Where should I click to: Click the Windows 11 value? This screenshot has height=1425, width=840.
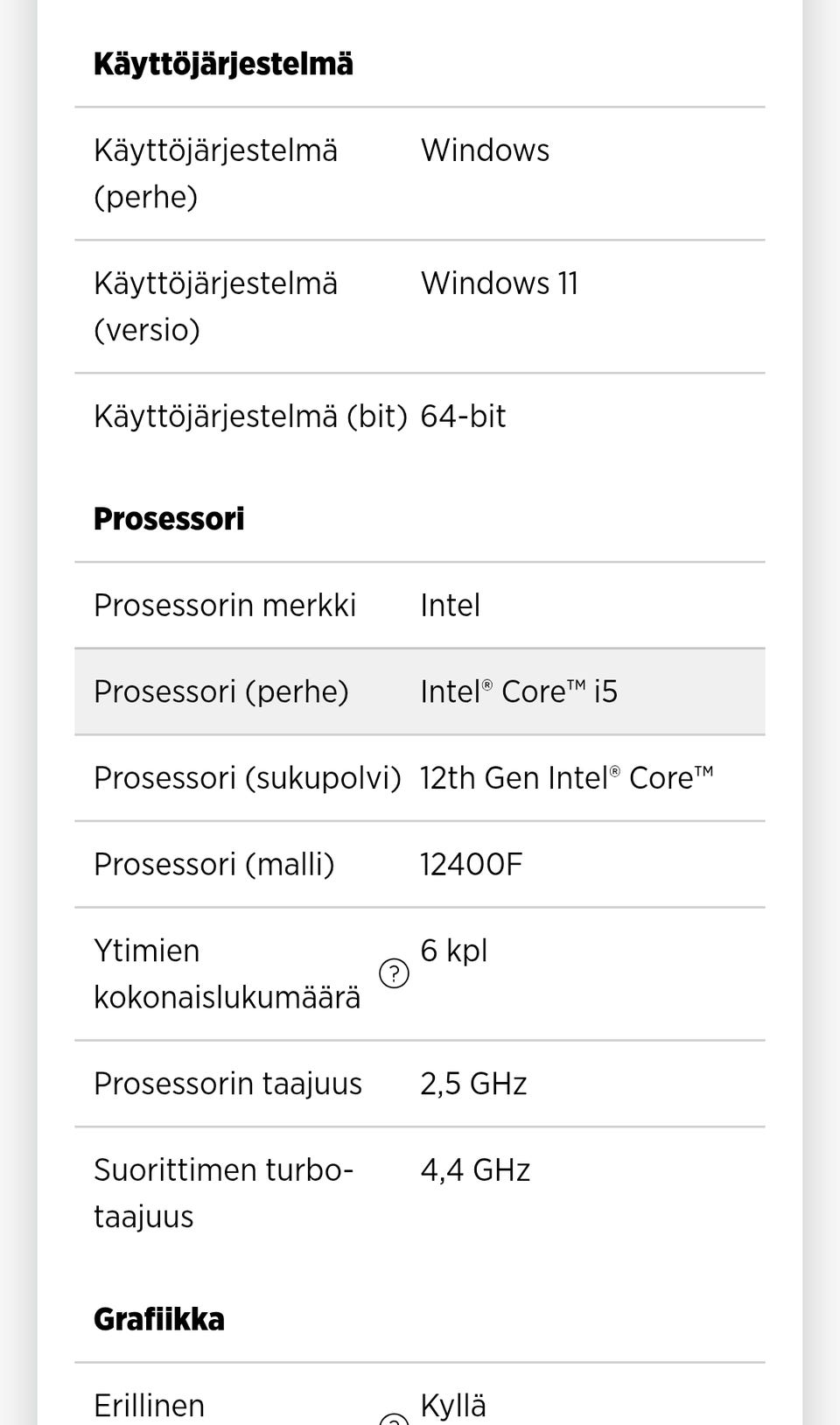(499, 284)
